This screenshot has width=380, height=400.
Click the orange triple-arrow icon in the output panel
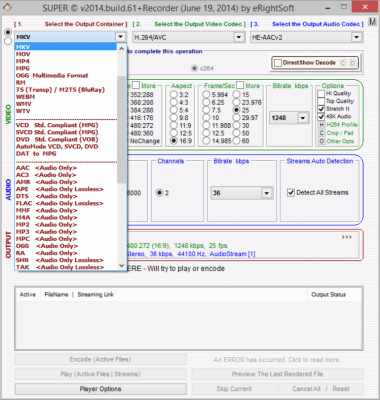(346, 237)
